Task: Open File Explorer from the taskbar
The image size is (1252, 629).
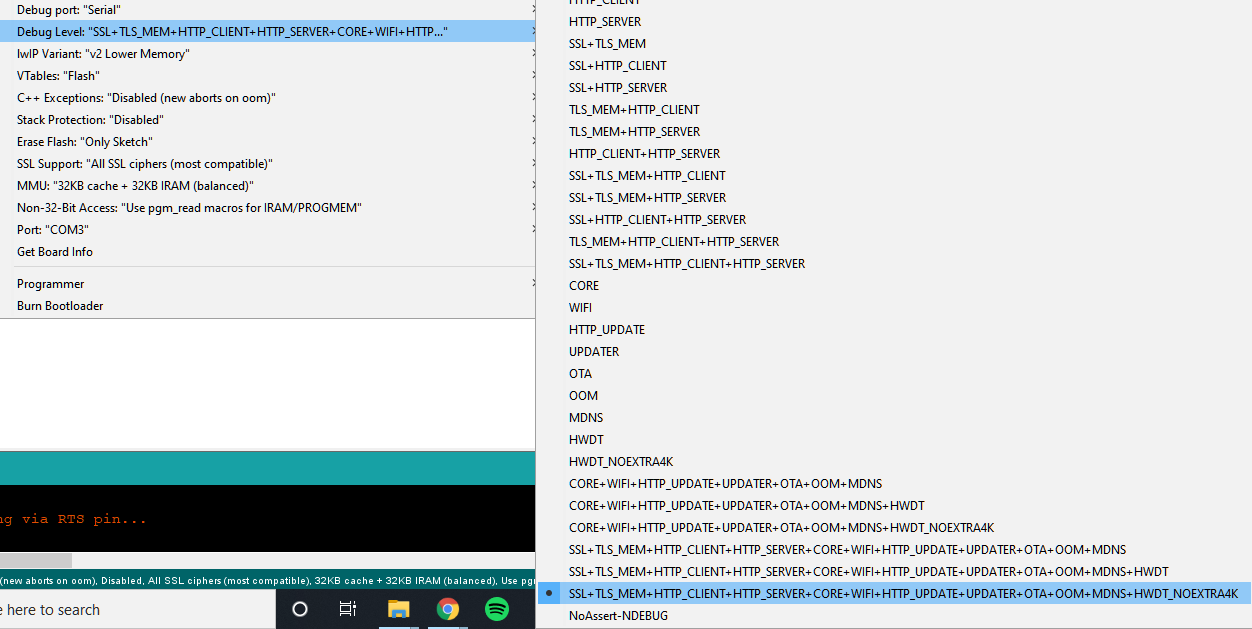Action: 399,609
